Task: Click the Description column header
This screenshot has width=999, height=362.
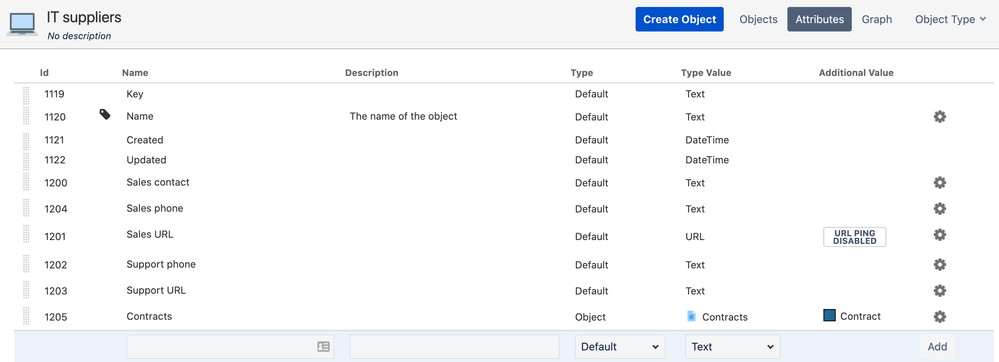Action: (x=371, y=73)
